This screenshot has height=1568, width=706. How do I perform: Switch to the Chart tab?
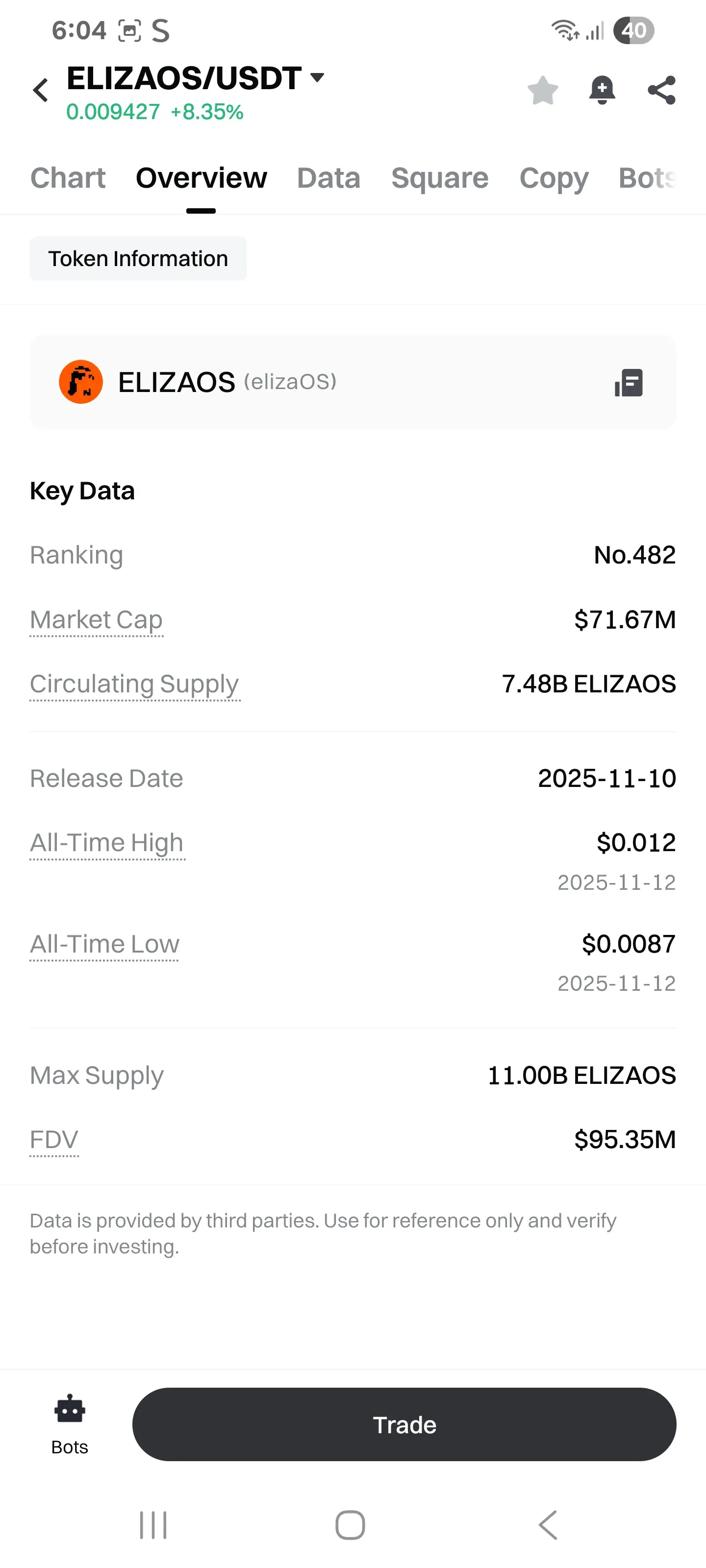coord(68,178)
